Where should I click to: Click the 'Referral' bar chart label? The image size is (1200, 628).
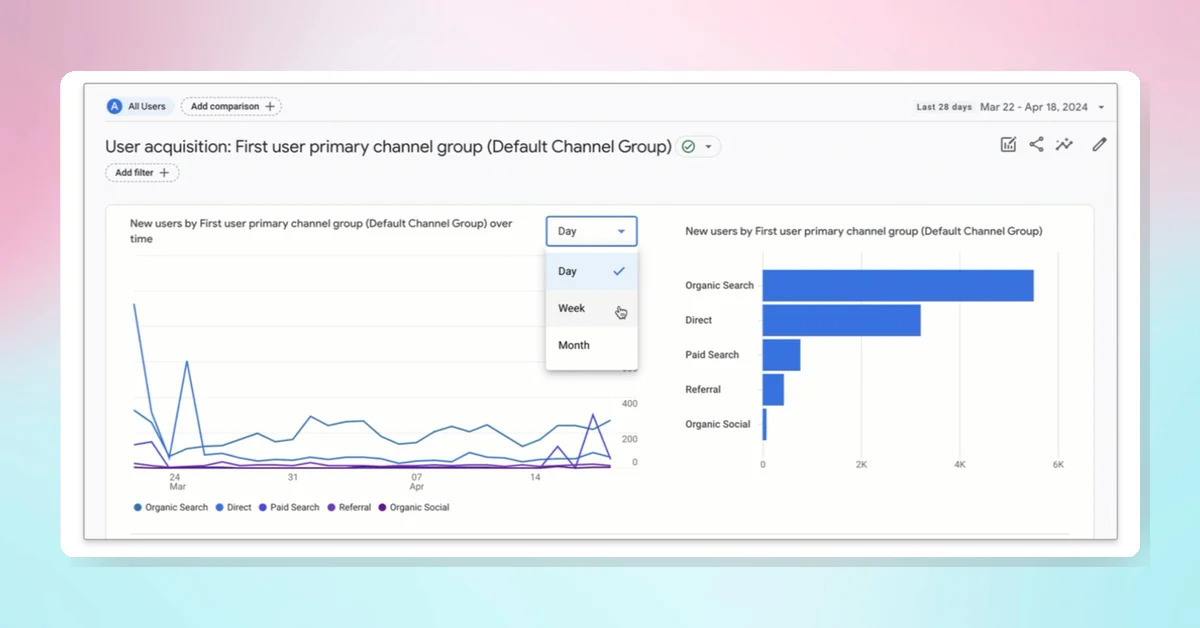(703, 390)
